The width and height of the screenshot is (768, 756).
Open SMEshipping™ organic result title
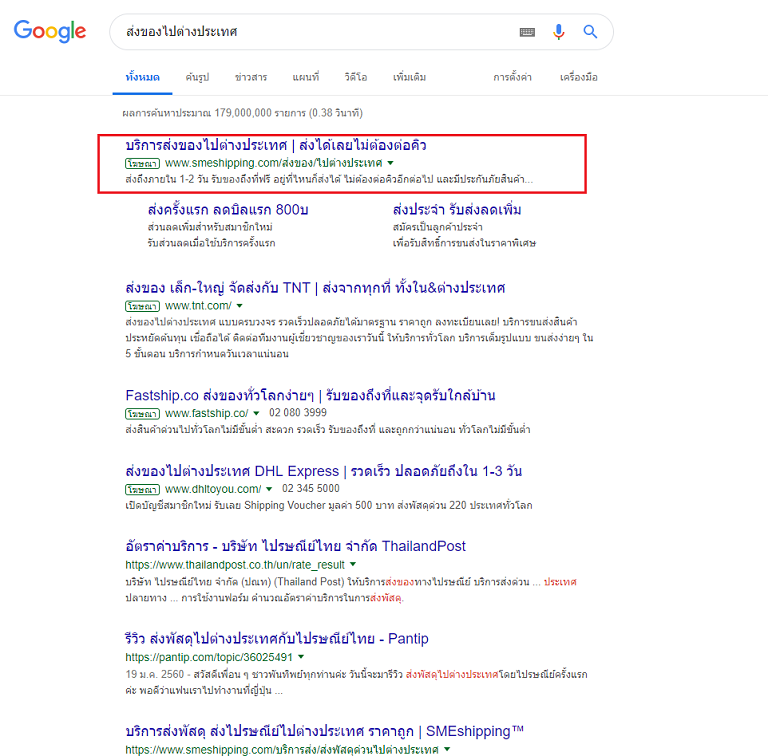[x=324, y=731]
